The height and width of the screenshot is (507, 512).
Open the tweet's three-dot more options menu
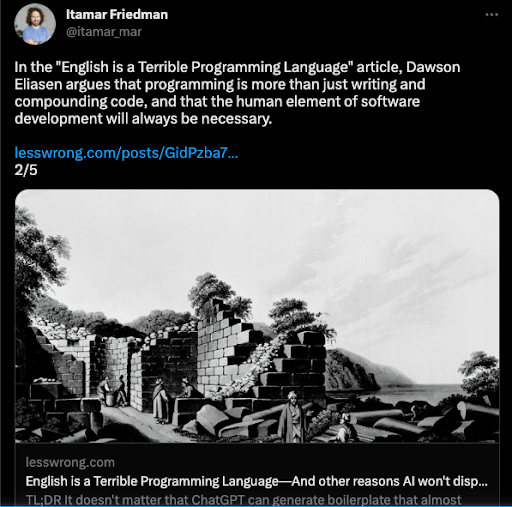click(491, 15)
